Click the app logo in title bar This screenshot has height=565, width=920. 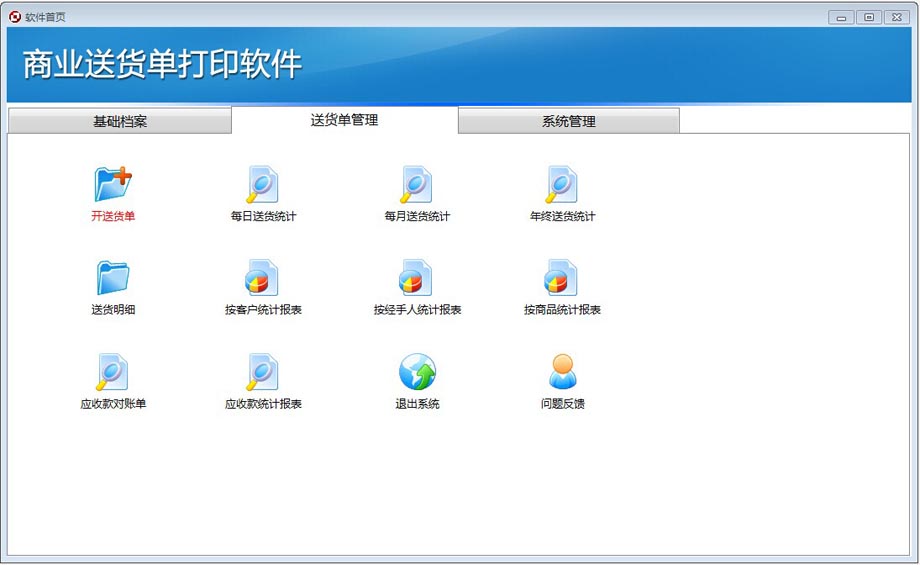tap(15, 17)
